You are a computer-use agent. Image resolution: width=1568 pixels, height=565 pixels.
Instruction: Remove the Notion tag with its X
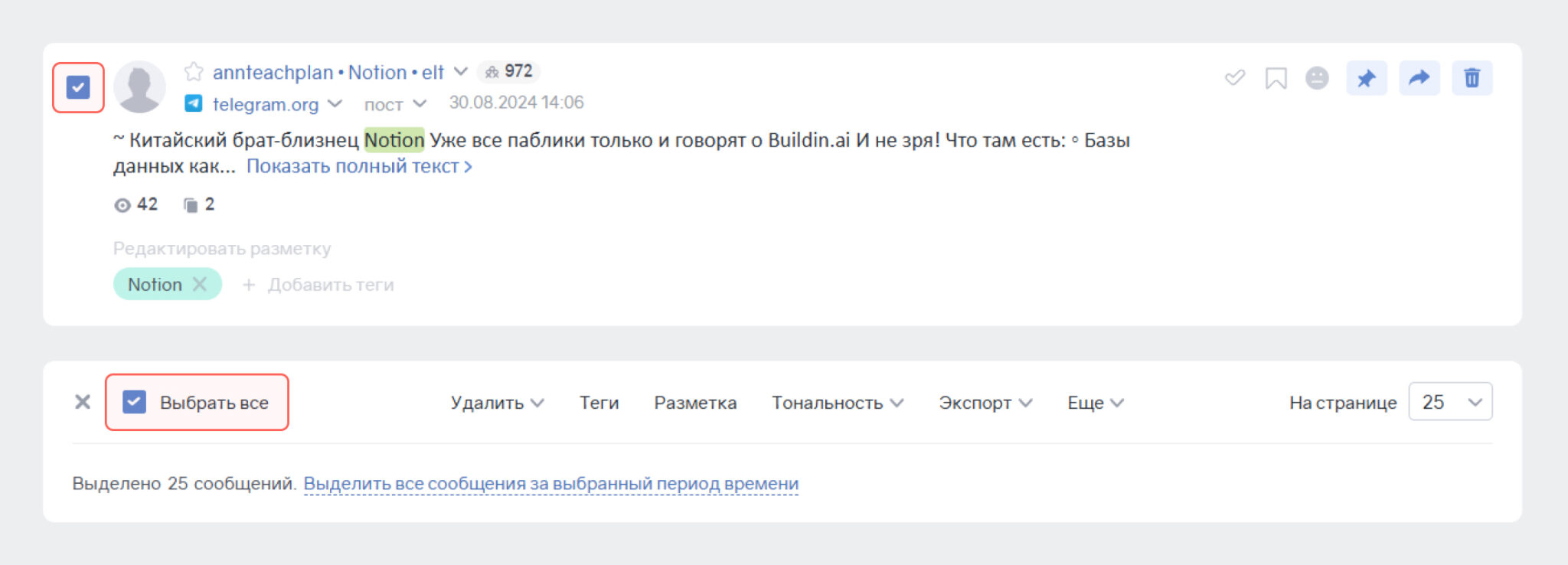[x=200, y=284]
